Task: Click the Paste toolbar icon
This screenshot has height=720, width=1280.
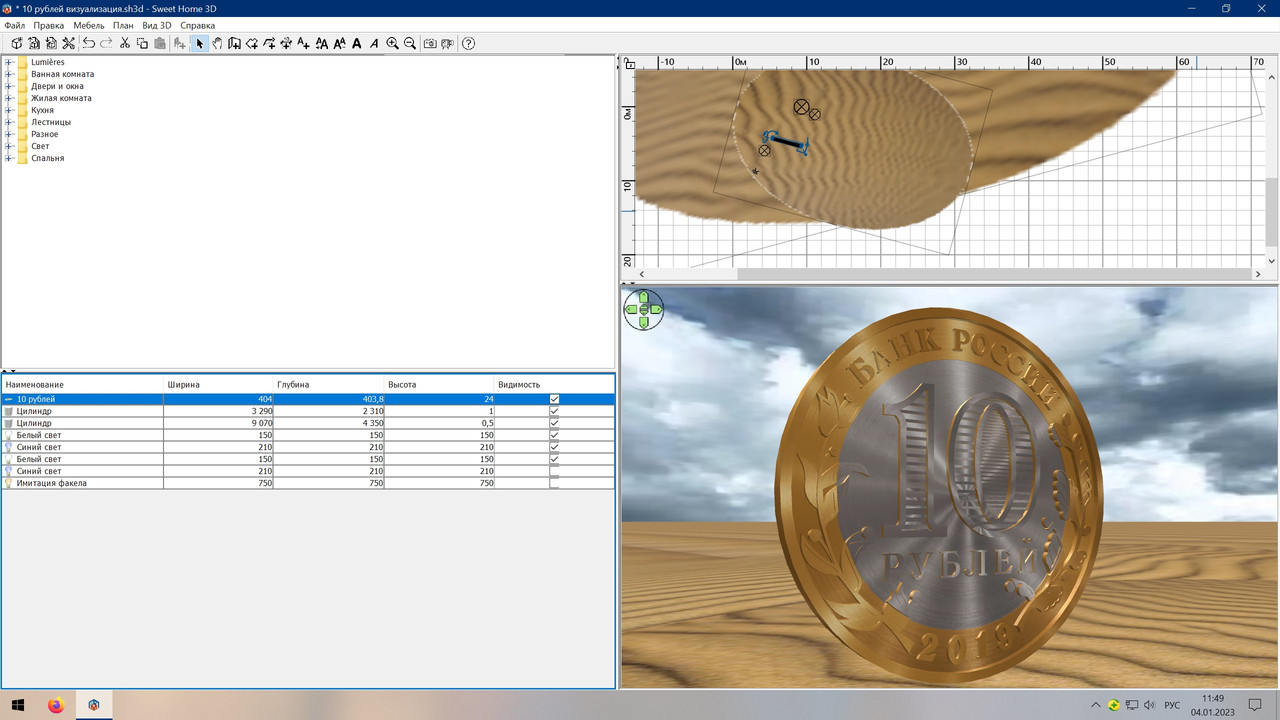Action: pyautogui.click(x=160, y=44)
